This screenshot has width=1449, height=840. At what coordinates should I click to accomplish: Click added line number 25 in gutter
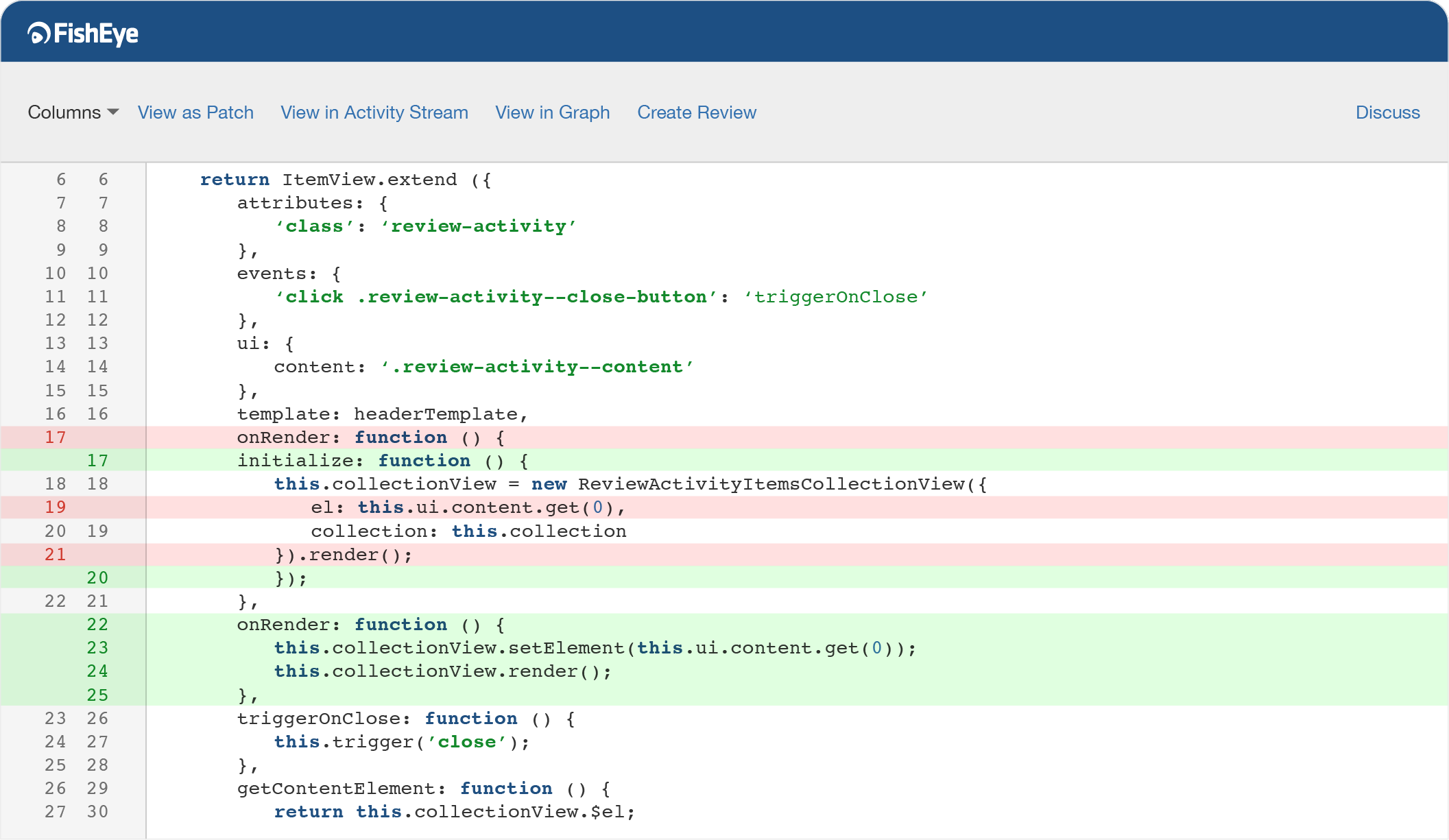pos(97,695)
